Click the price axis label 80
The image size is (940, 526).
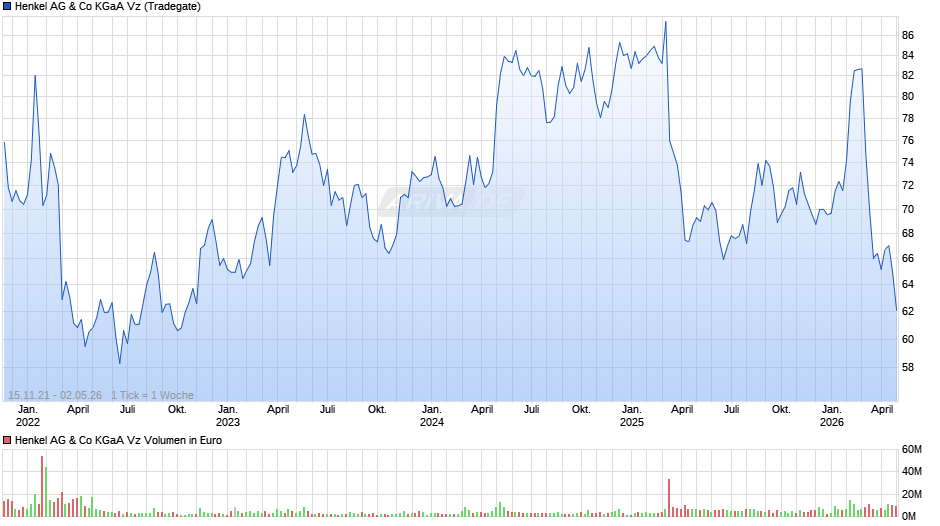click(x=908, y=96)
